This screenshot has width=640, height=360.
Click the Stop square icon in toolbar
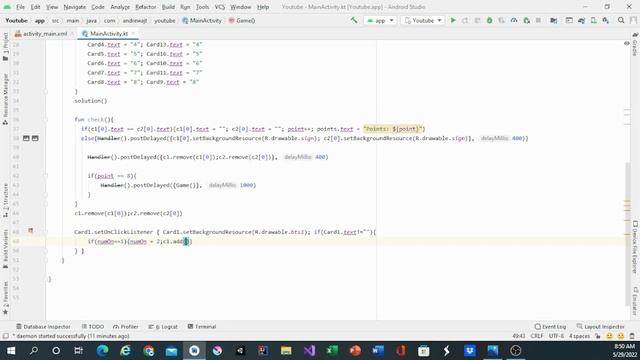pyautogui.click(x=538, y=20)
